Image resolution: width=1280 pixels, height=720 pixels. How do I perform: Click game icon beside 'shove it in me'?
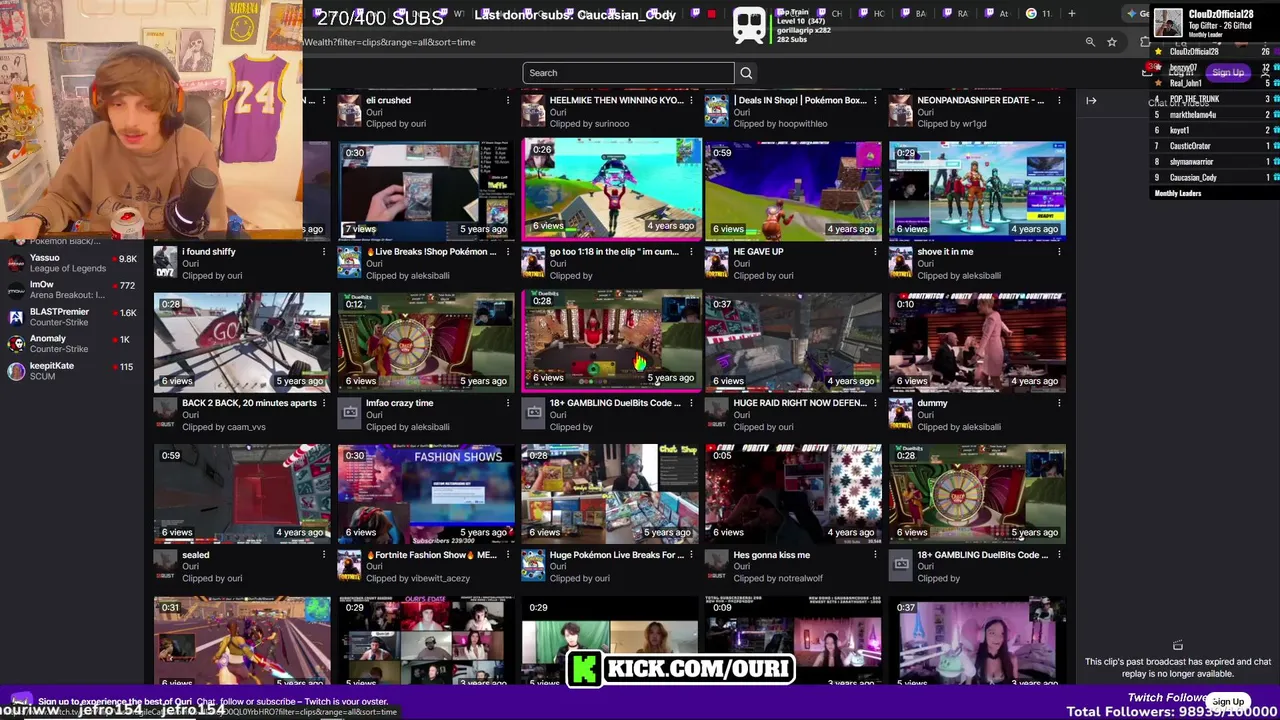click(901, 264)
